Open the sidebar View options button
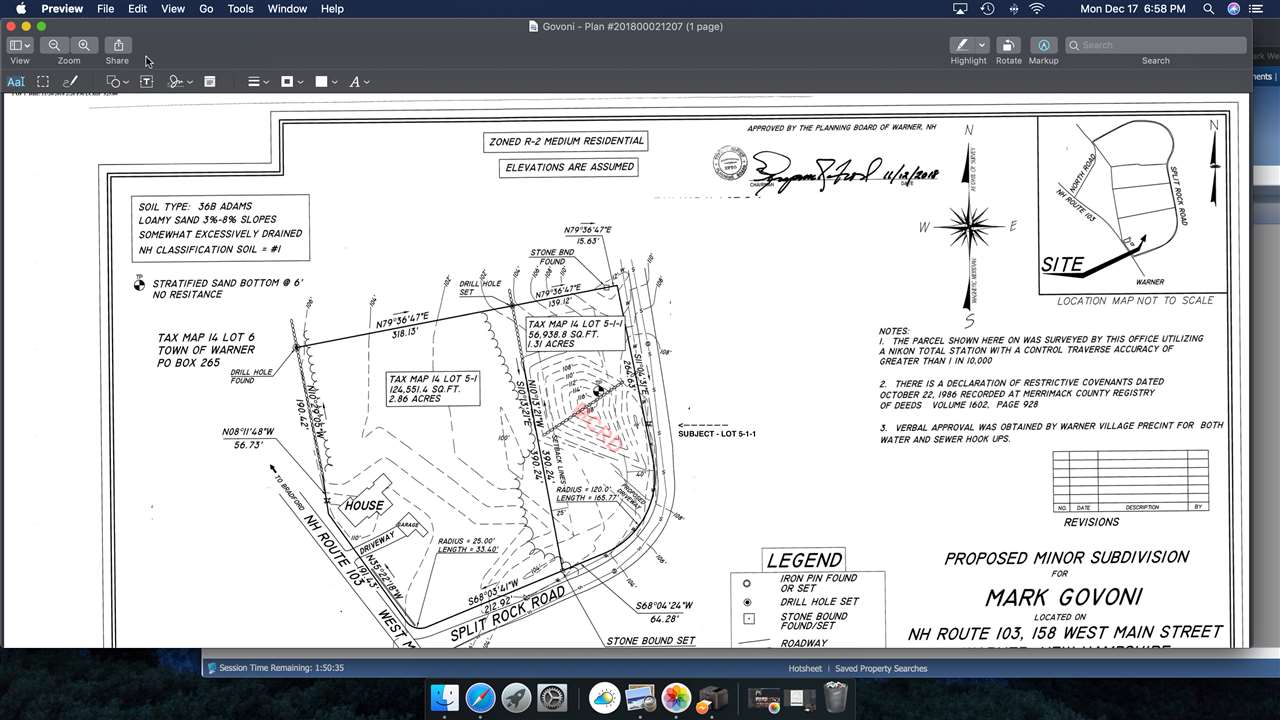Screen dimensions: 1280x720 tap(20, 45)
